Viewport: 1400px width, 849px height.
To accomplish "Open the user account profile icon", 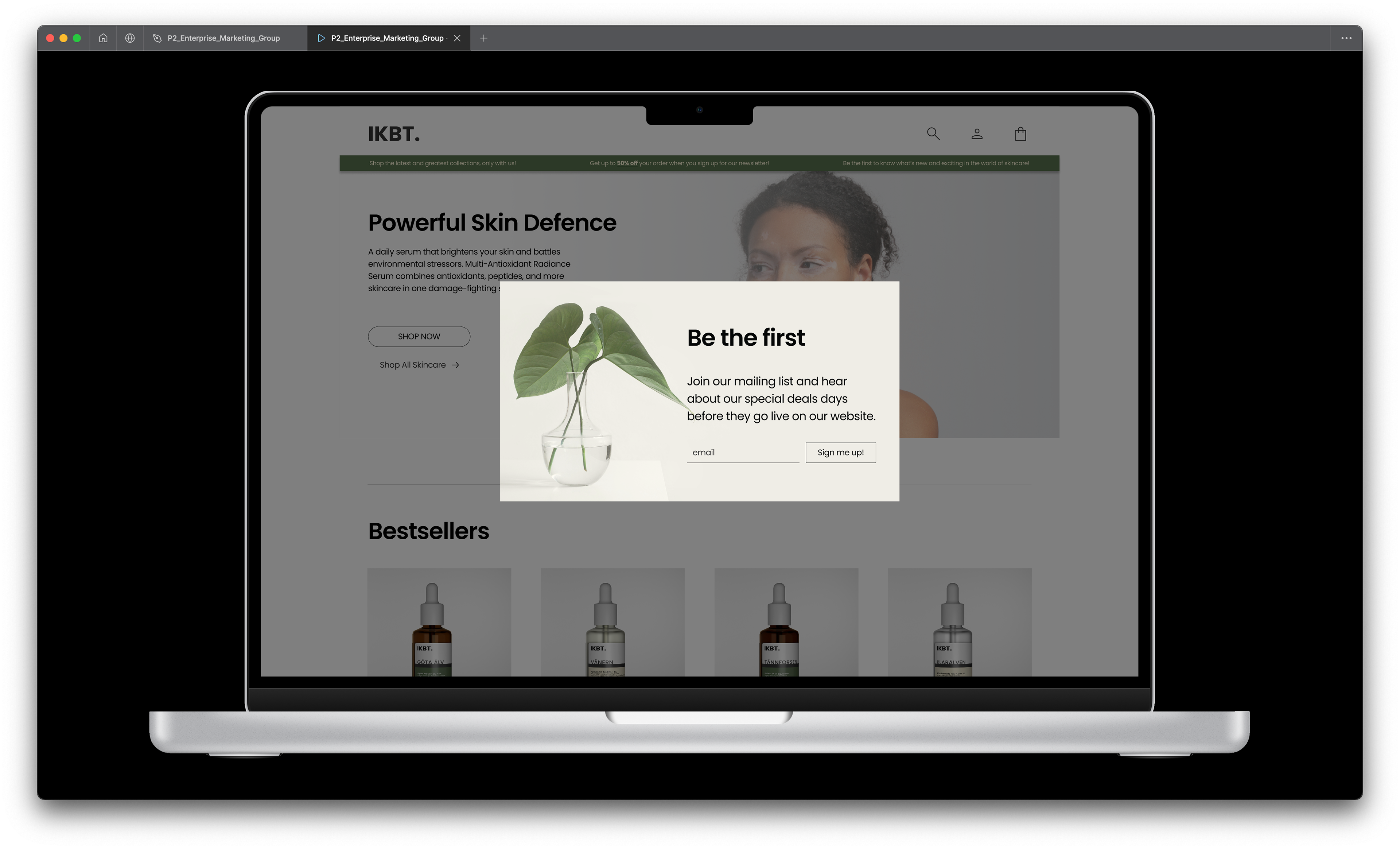I will [977, 133].
